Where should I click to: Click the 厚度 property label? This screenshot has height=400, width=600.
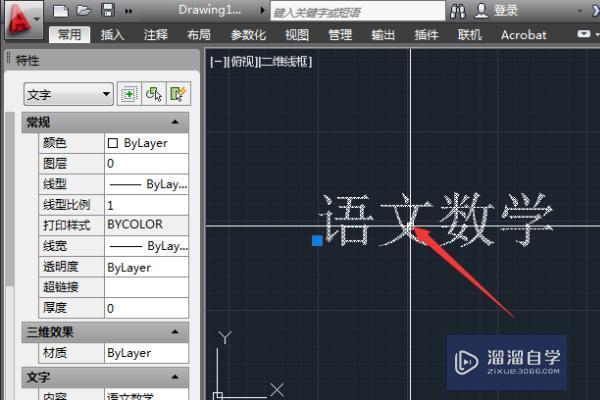coord(55,308)
